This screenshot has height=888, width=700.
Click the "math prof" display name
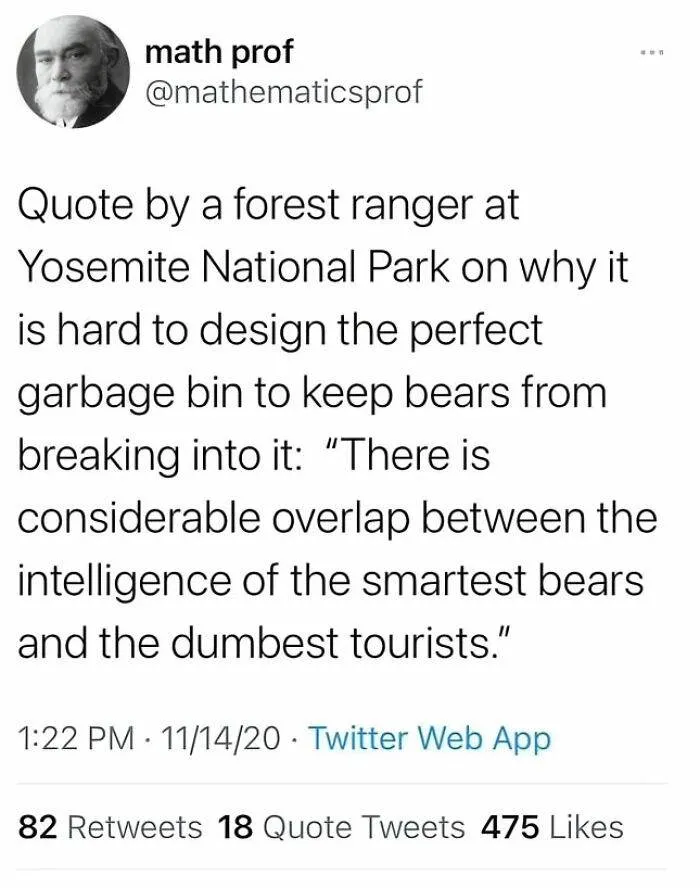tap(218, 50)
